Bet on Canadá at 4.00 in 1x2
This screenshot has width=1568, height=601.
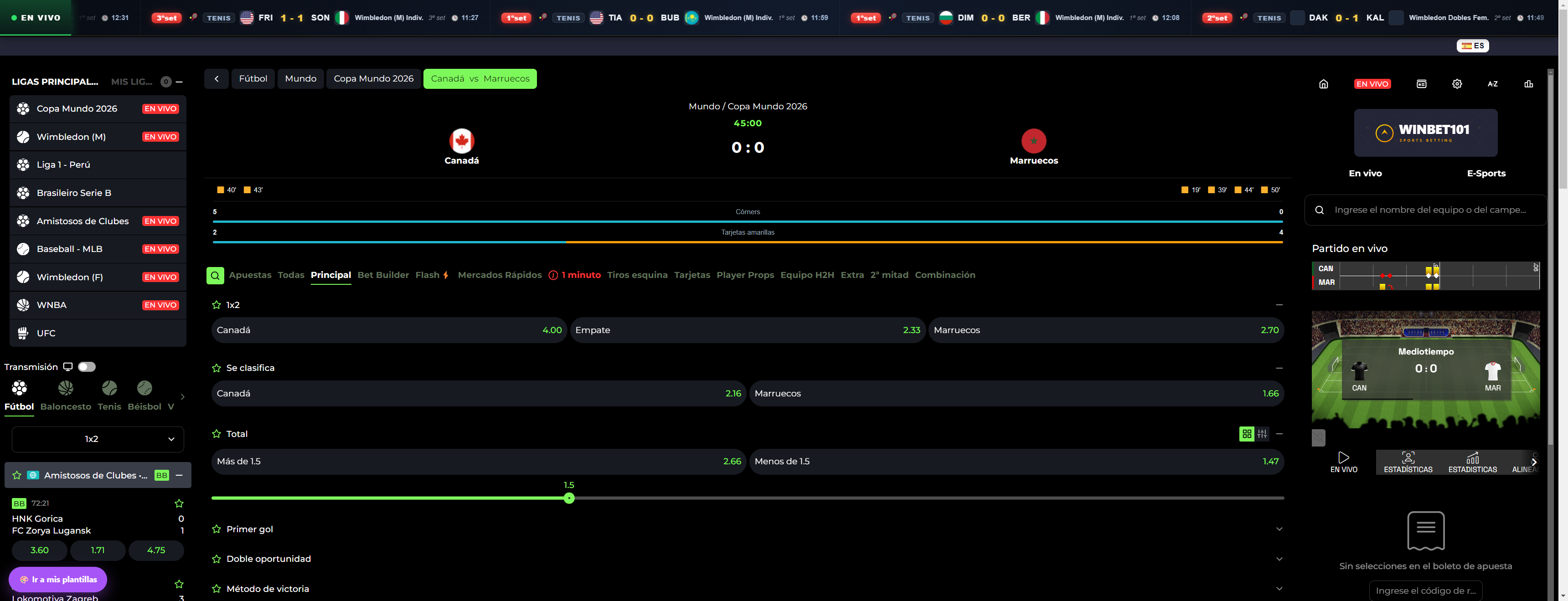pos(389,330)
